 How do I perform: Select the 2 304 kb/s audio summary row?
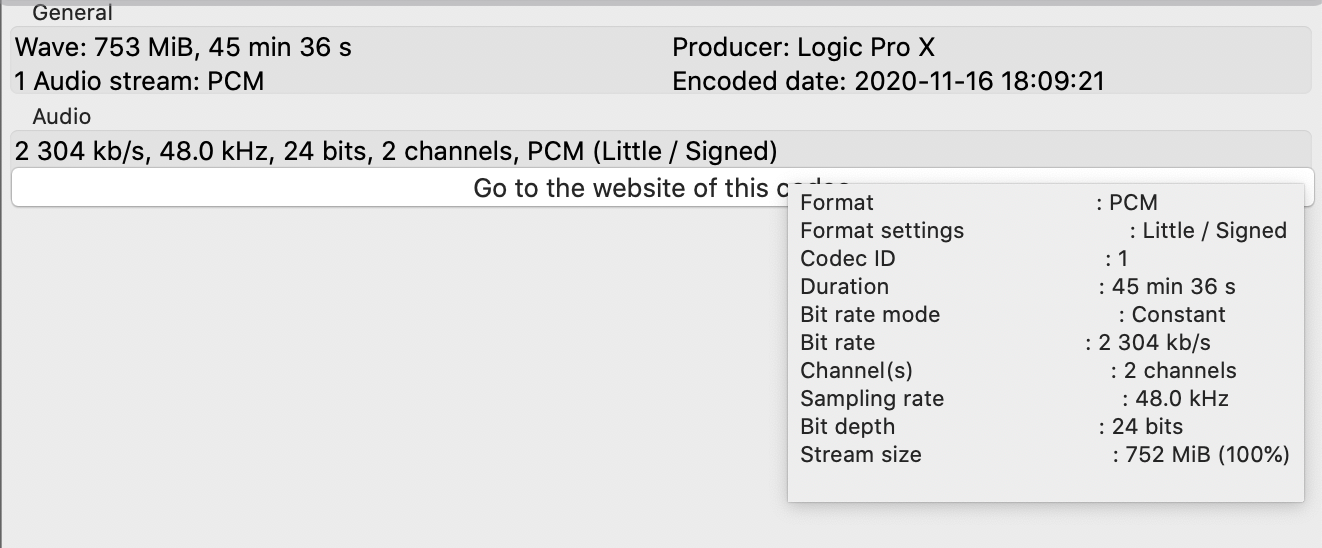point(396,151)
